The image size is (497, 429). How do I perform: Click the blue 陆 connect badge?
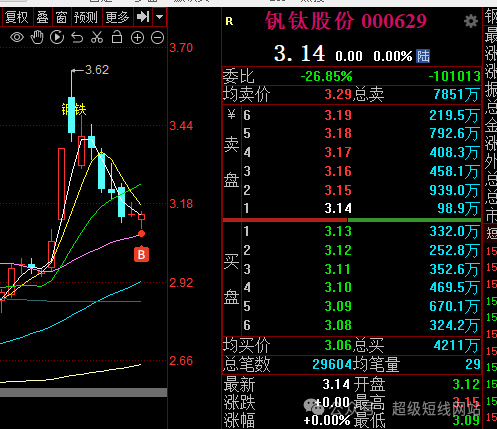coord(423,56)
